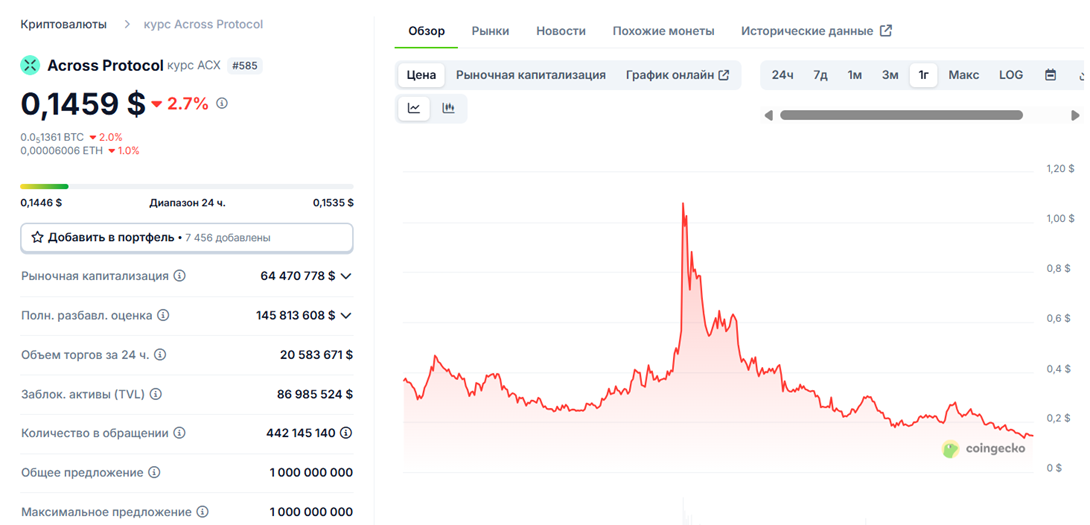The image size is (1090, 525).
Task: Open the Новости tab
Action: [561, 31]
